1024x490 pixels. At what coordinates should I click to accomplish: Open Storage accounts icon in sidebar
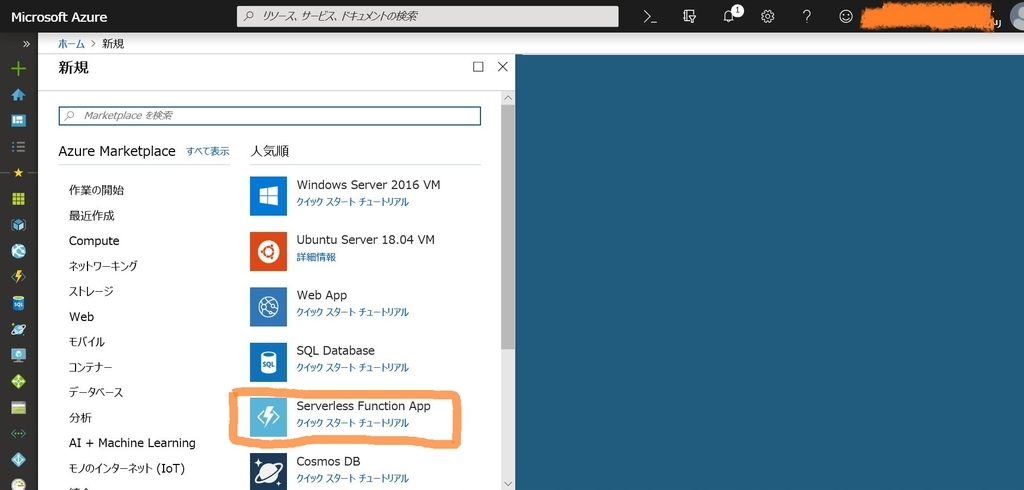click(18, 408)
